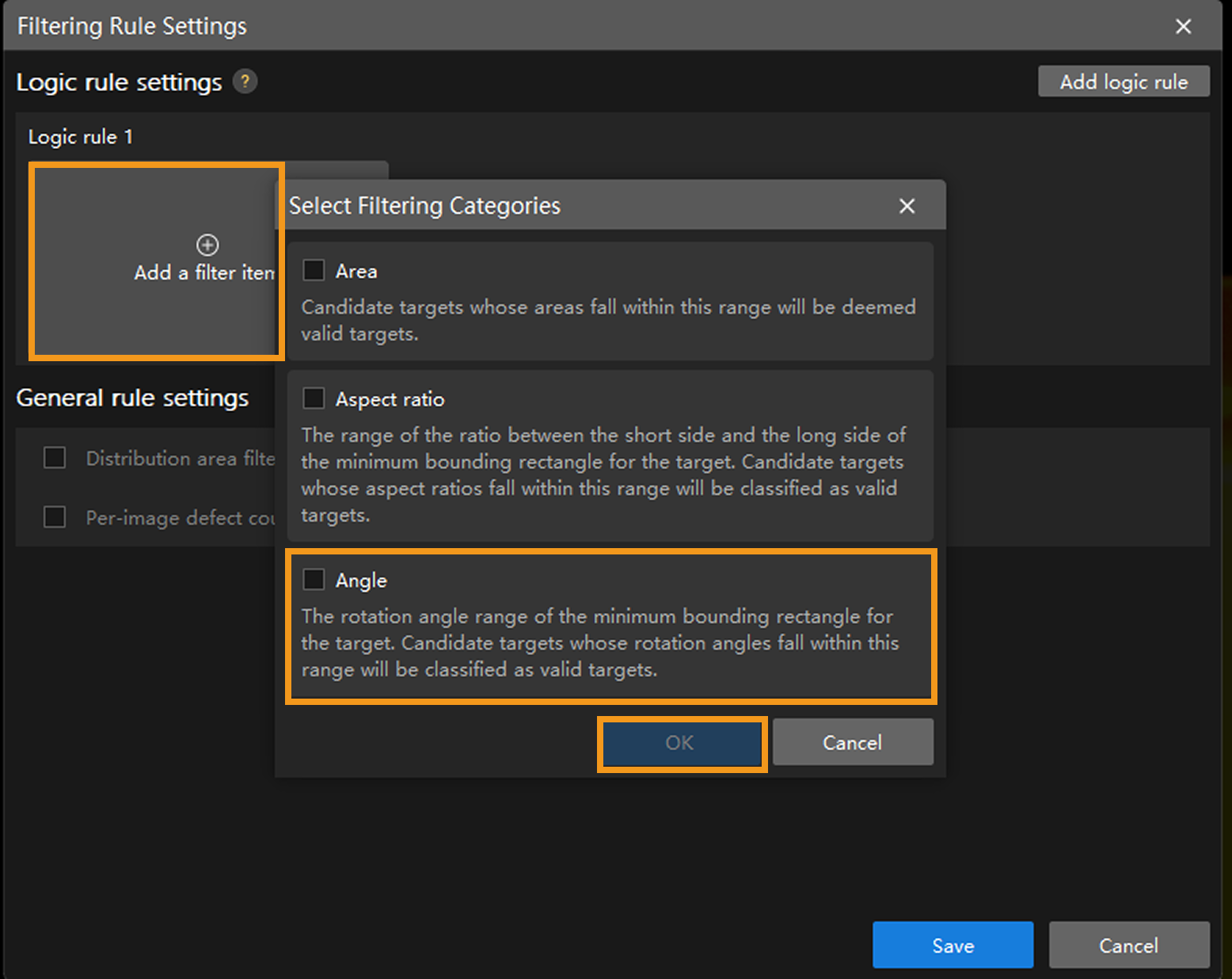1232x979 pixels.
Task: Check the Angle filtering category box
Action: [x=314, y=580]
